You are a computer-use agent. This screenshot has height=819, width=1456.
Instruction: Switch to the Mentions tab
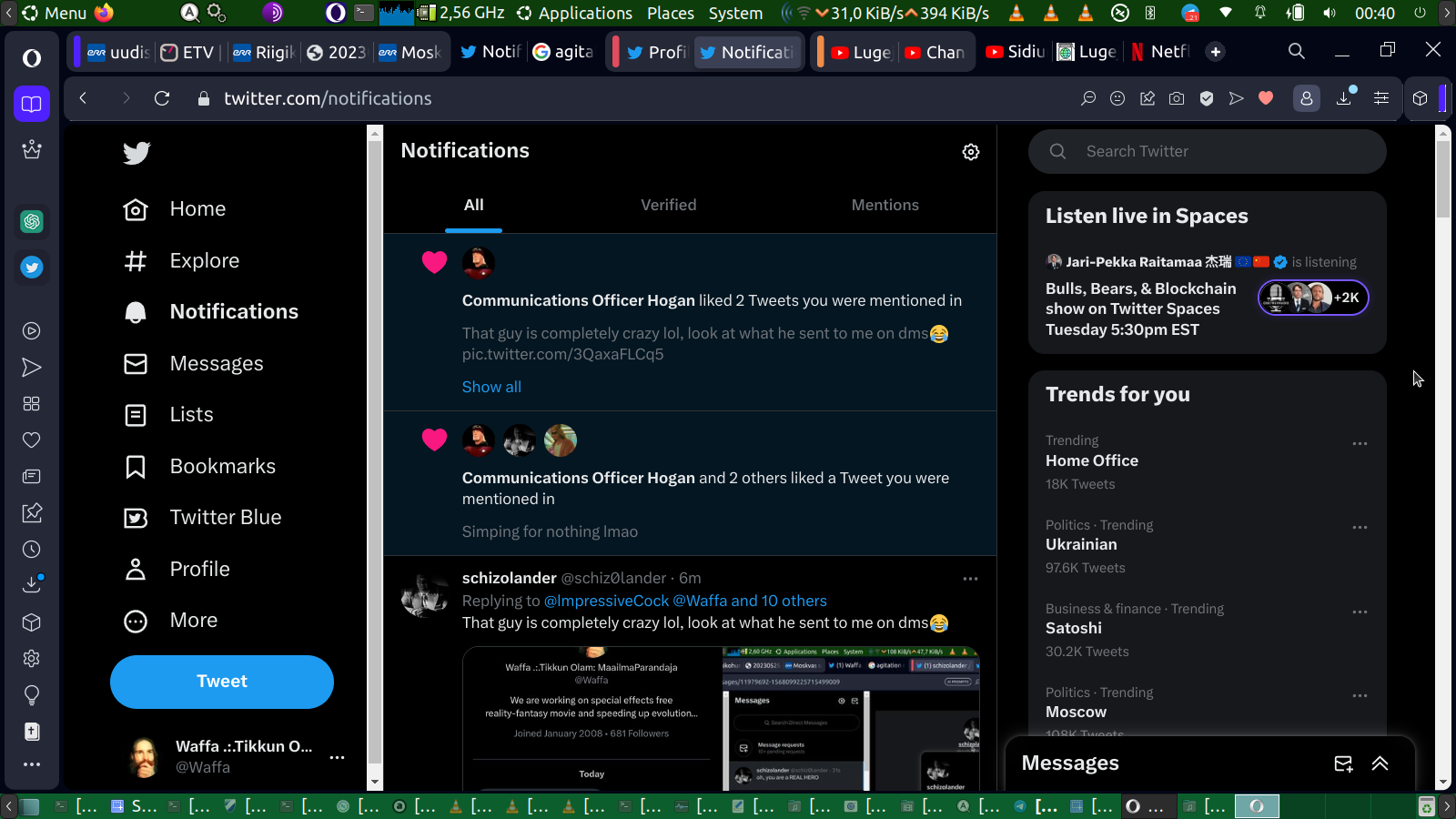885,206
